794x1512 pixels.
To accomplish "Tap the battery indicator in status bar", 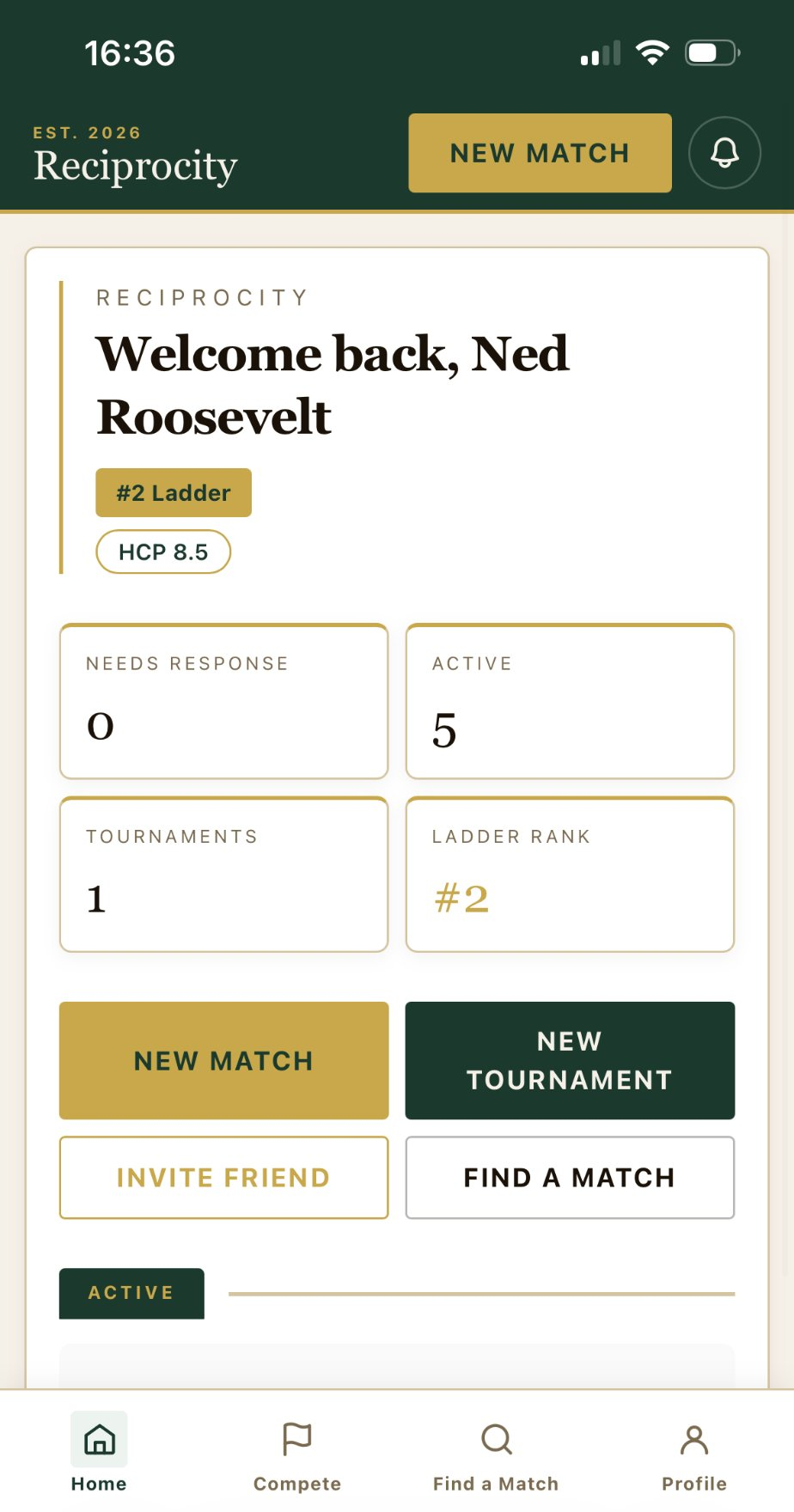I will pyautogui.click(x=710, y=52).
